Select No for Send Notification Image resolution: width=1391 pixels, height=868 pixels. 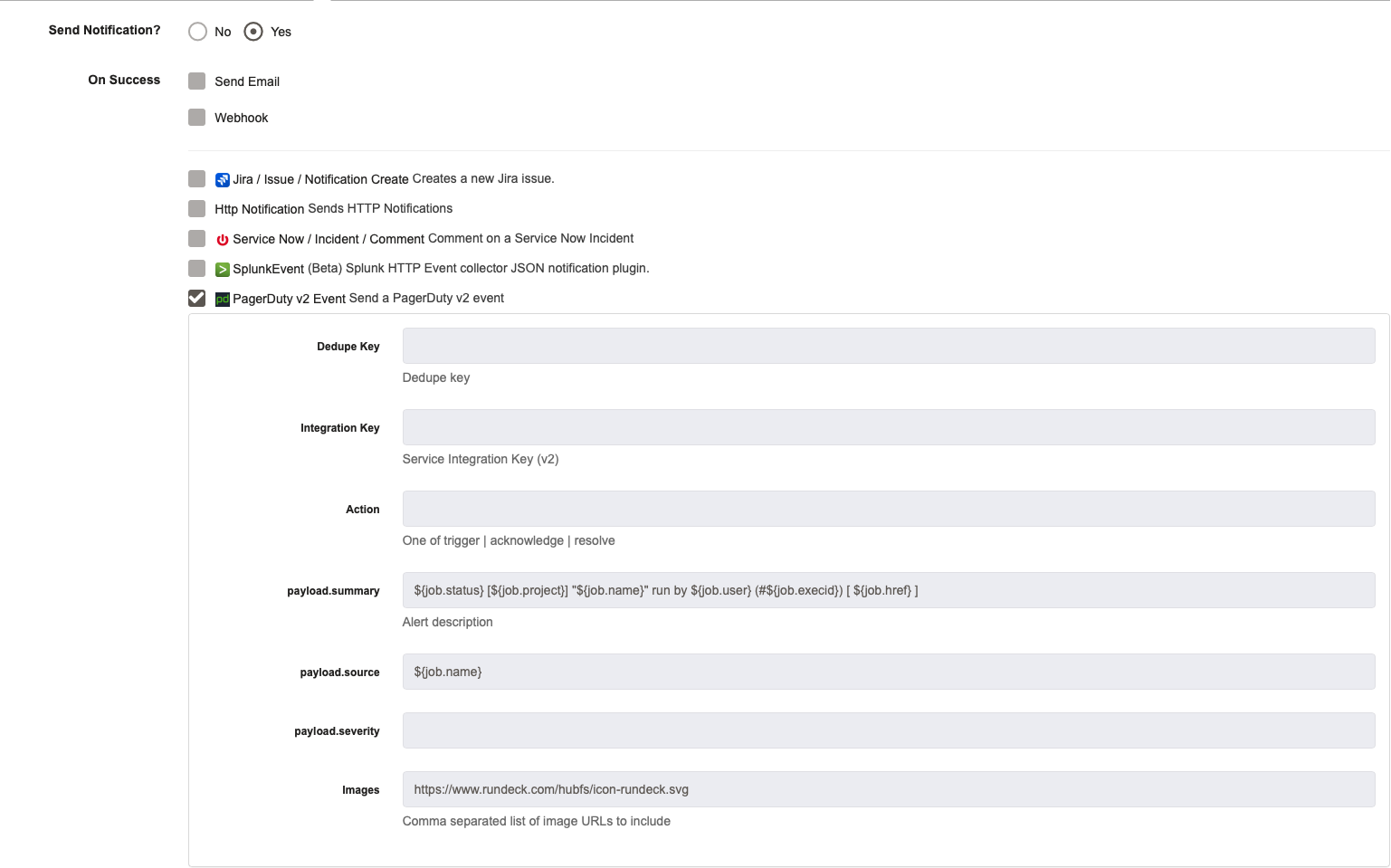click(x=197, y=32)
